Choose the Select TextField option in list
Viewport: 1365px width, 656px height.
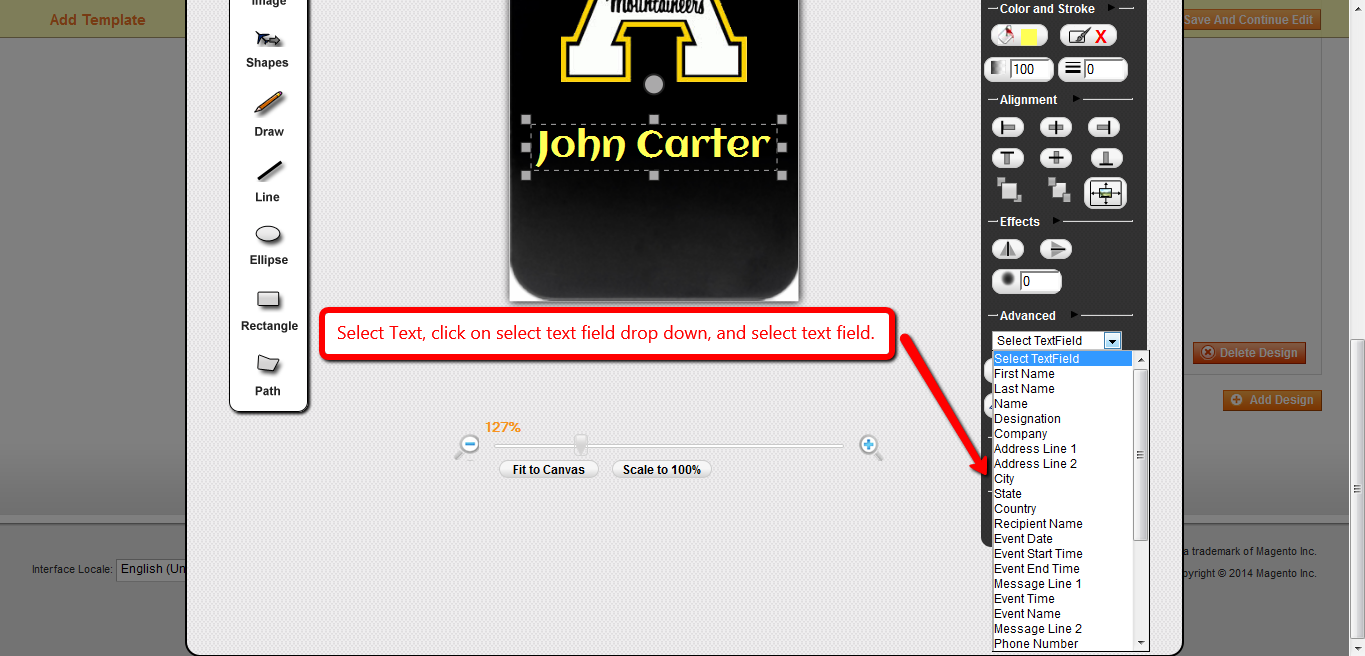[1062, 359]
